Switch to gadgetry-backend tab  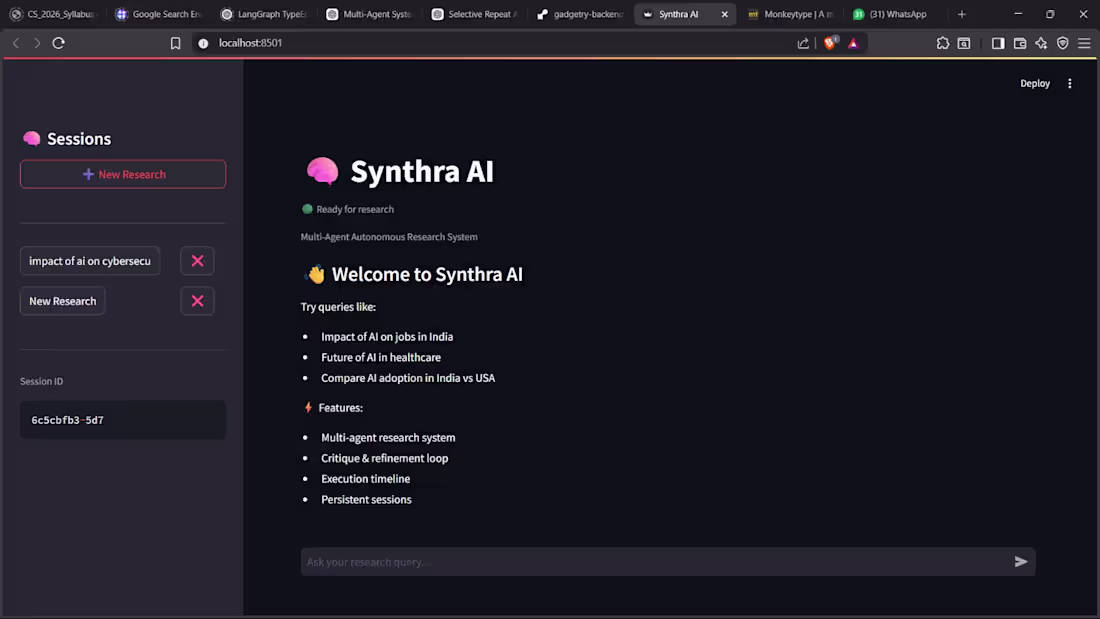579,14
